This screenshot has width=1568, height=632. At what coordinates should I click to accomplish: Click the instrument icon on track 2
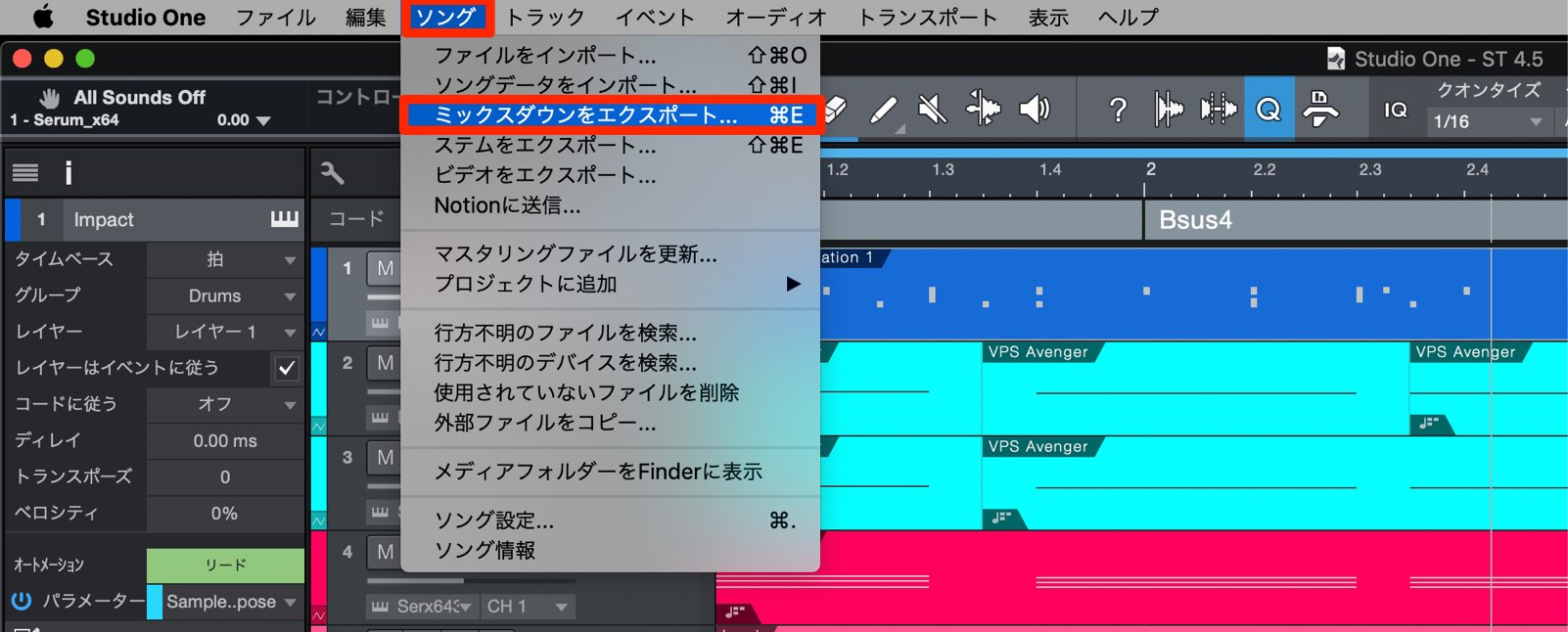(380, 418)
